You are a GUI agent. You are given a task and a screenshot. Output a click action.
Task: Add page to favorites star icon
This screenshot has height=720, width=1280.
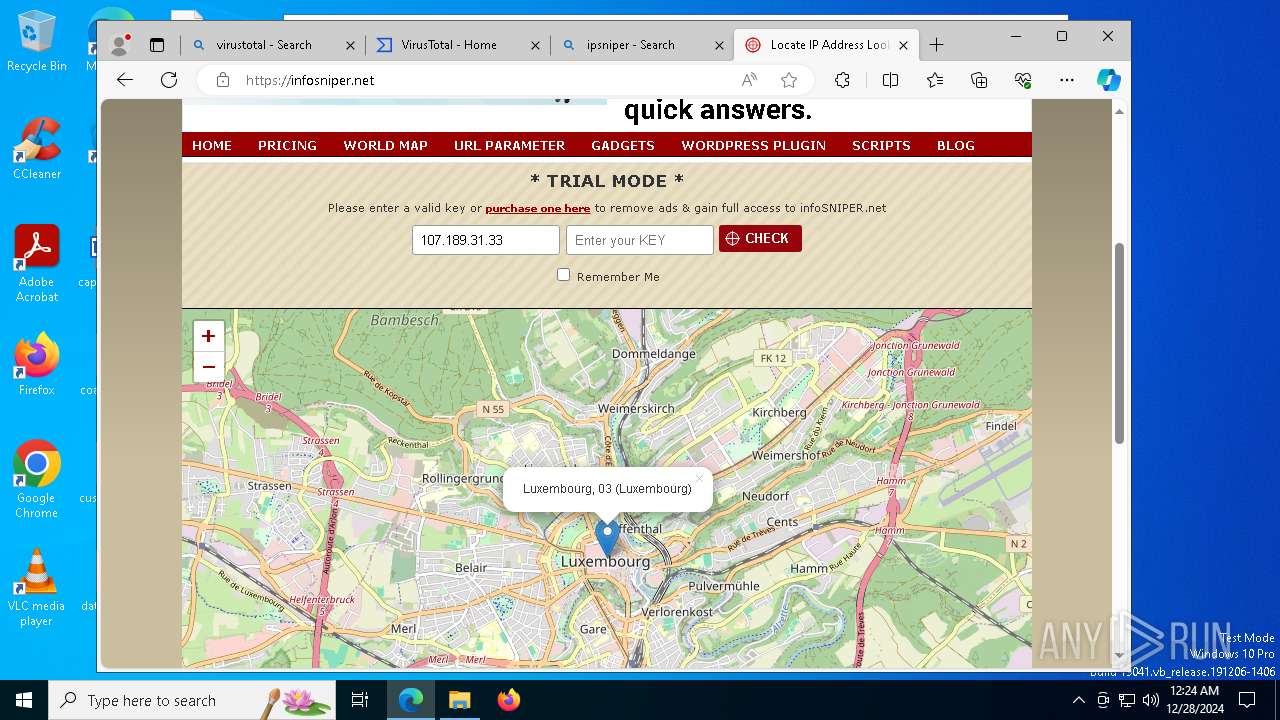click(789, 80)
